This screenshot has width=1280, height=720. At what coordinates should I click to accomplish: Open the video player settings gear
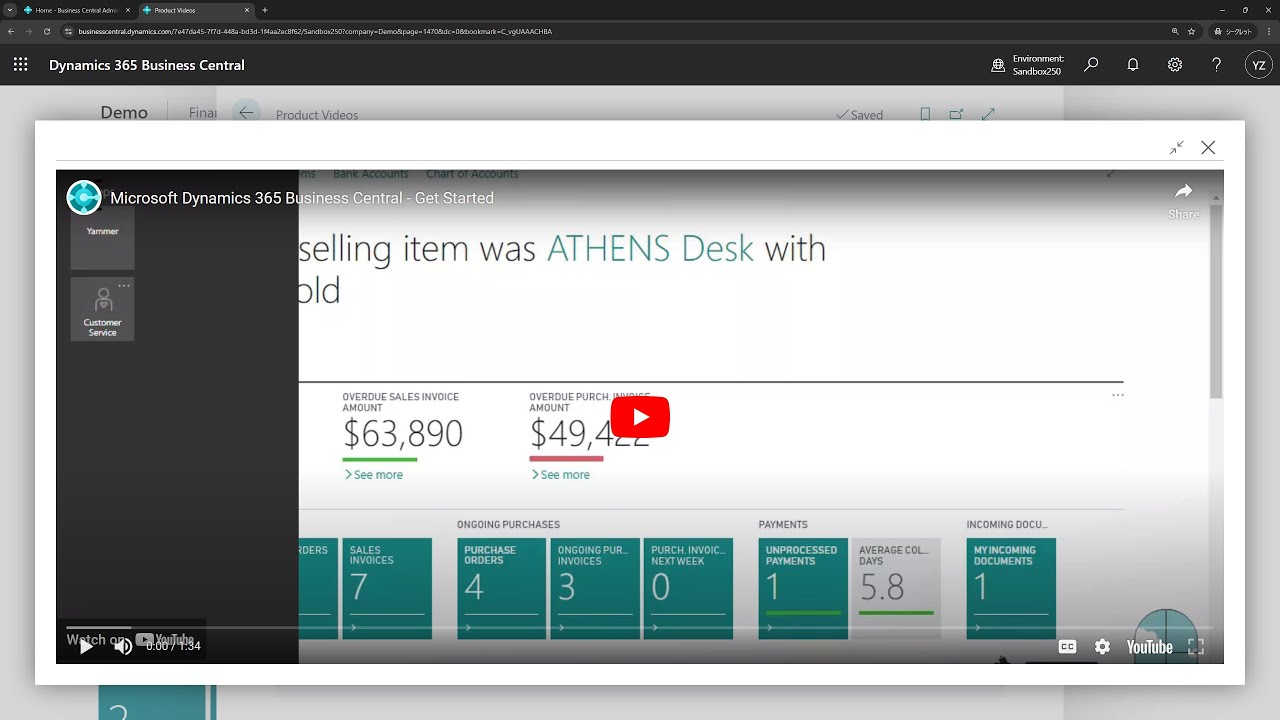[1102, 647]
